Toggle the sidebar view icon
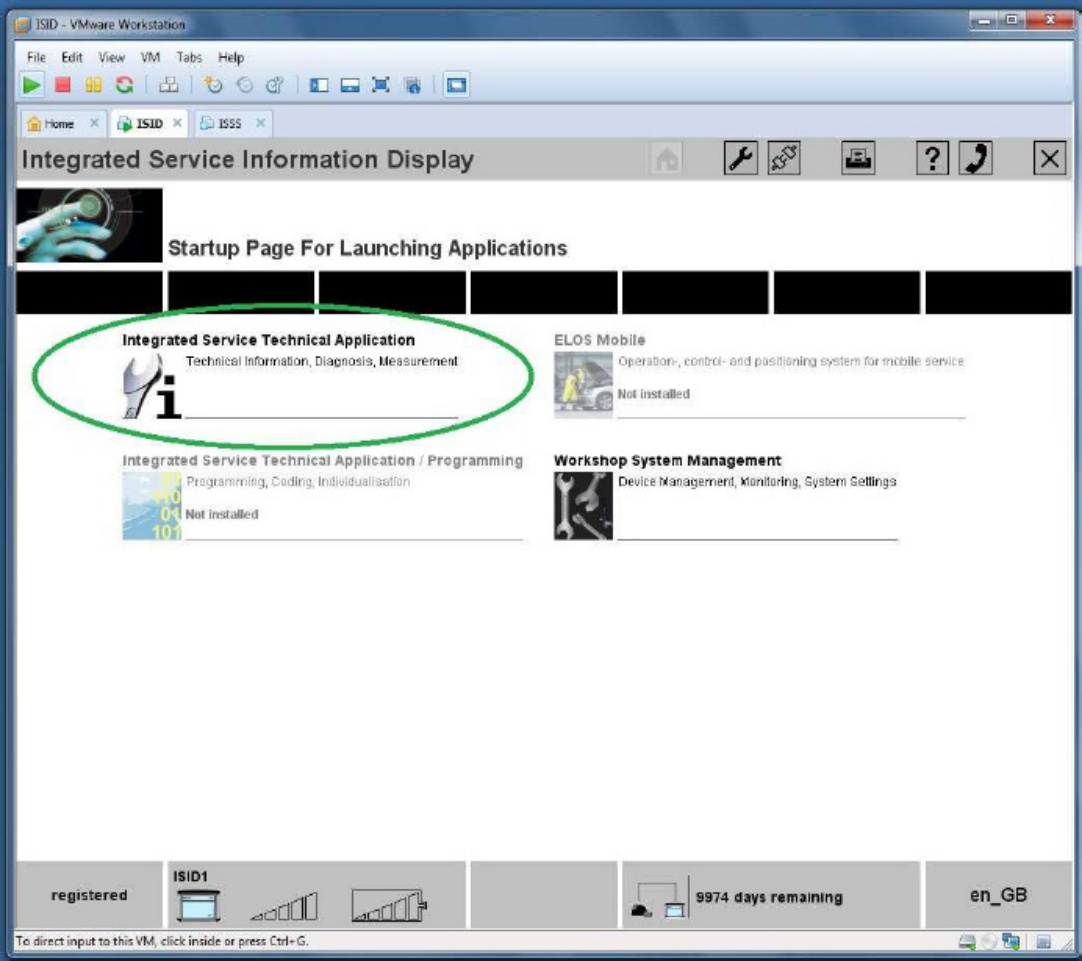Image resolution: width=1082 pixels, height=961 pixels. click(319, 85)
